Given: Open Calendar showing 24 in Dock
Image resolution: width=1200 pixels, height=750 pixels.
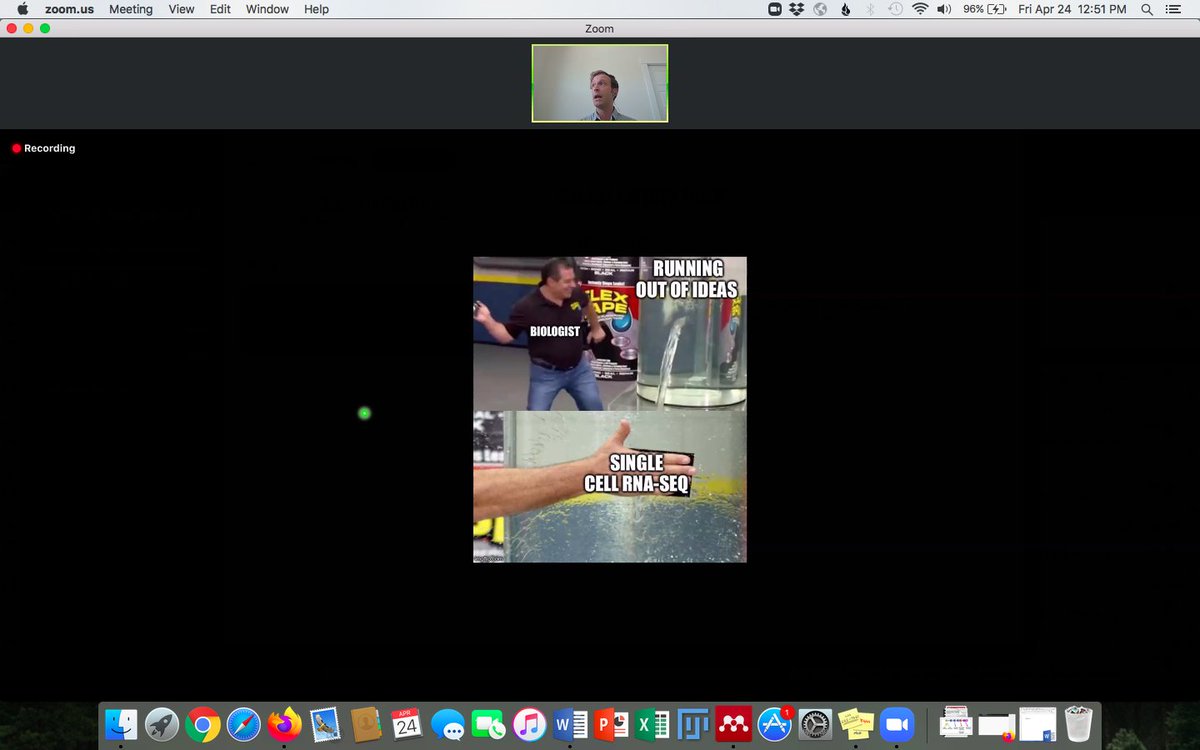Looking at the screenshot, I should (407, 723).
